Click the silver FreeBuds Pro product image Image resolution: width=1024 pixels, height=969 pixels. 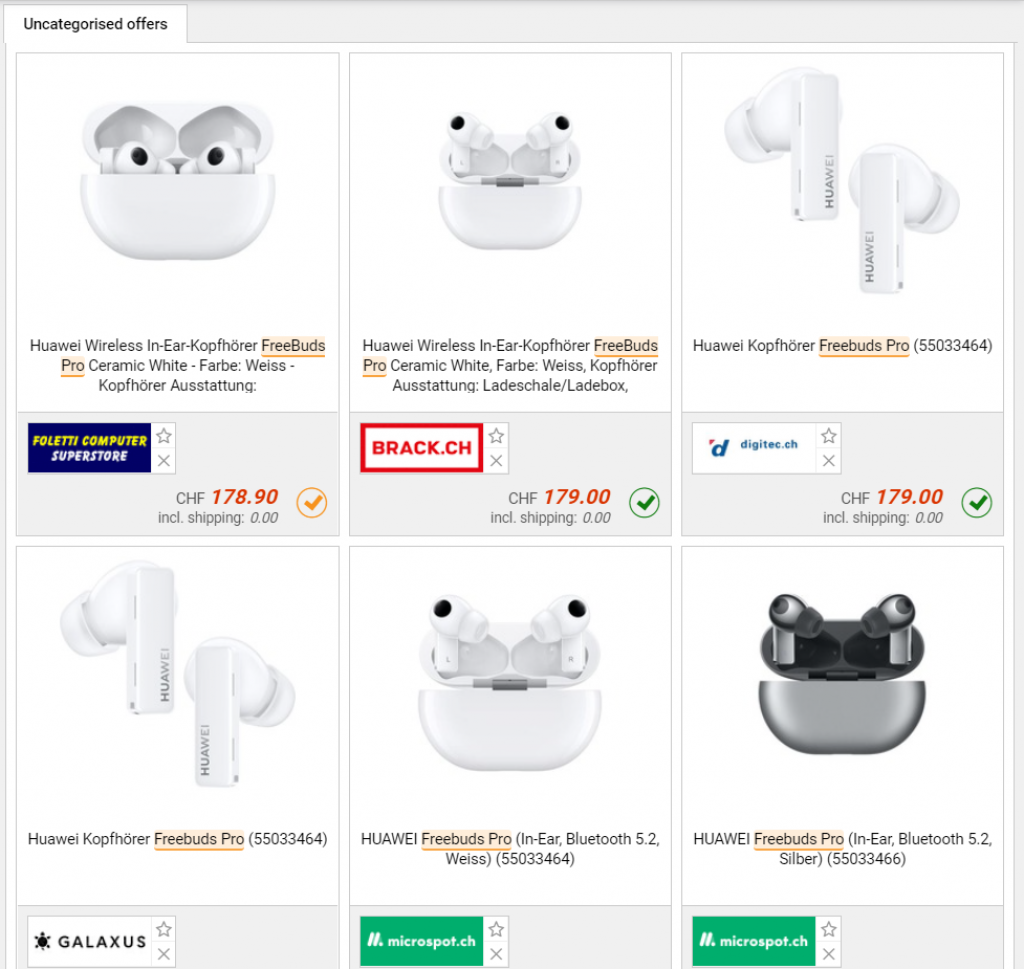[x=842, y=675]
